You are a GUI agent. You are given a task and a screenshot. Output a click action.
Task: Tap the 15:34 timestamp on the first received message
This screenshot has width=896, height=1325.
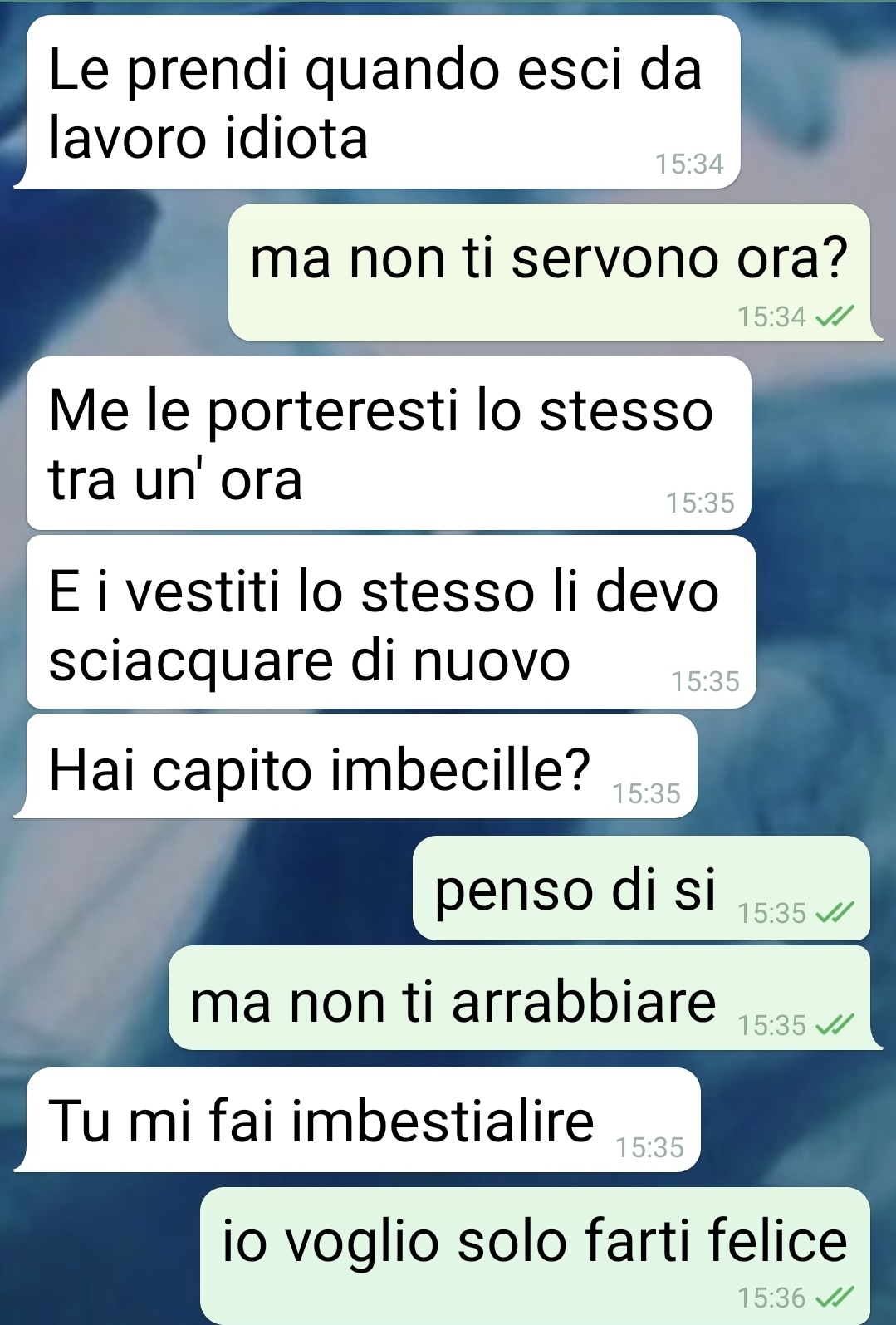(x=689, y=164)
